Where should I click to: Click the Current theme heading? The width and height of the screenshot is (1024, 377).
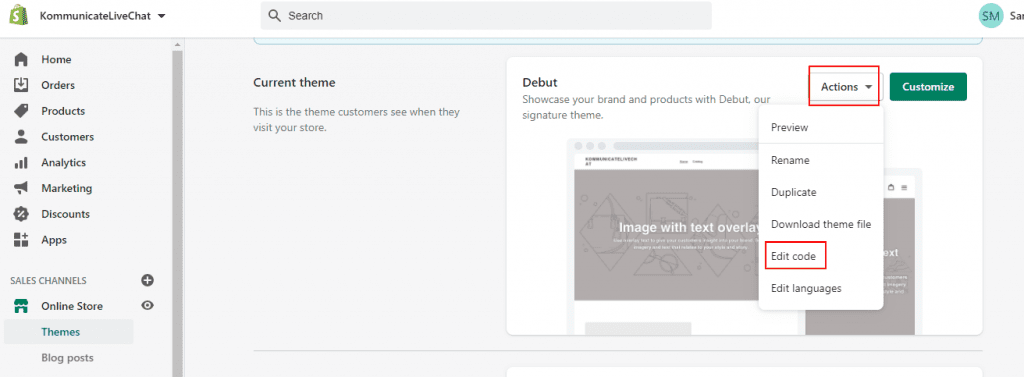(294, 83)
